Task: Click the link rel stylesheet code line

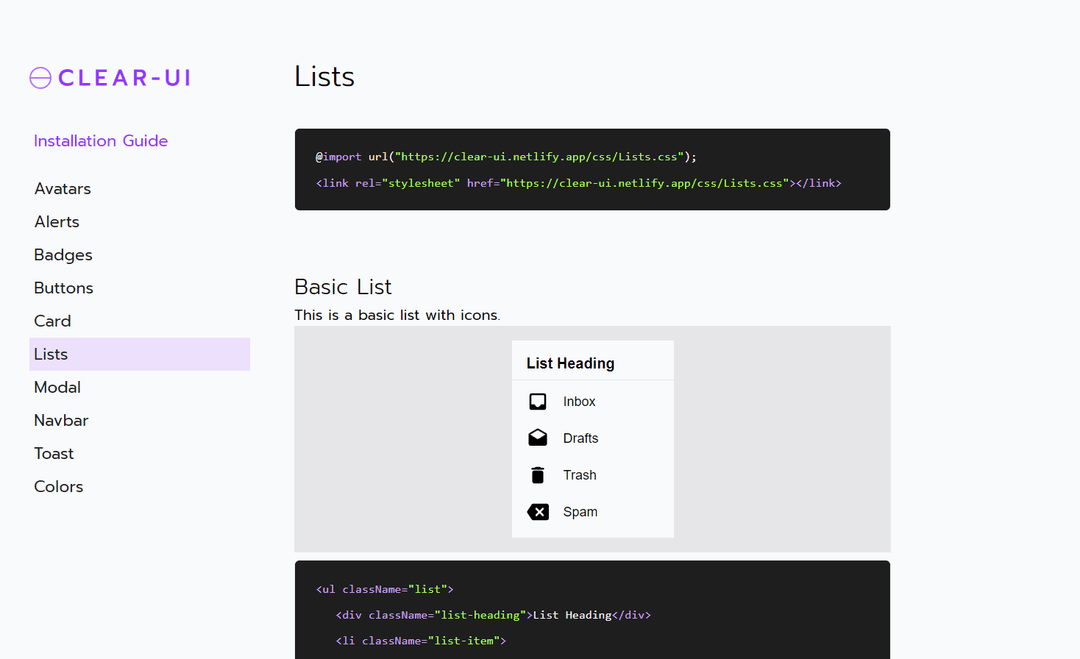Action: [x=579, y=183]
